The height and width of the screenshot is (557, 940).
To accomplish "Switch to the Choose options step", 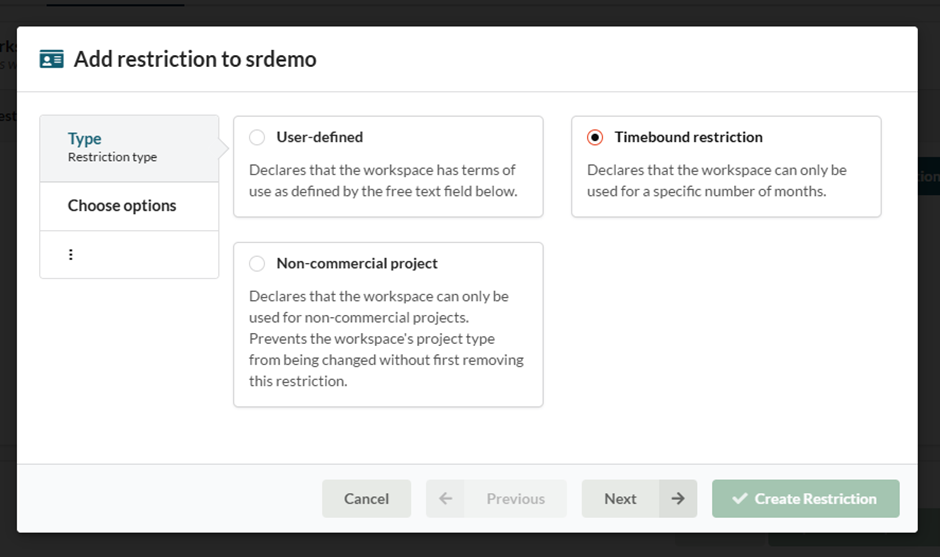I will click(x=122, y=206).
